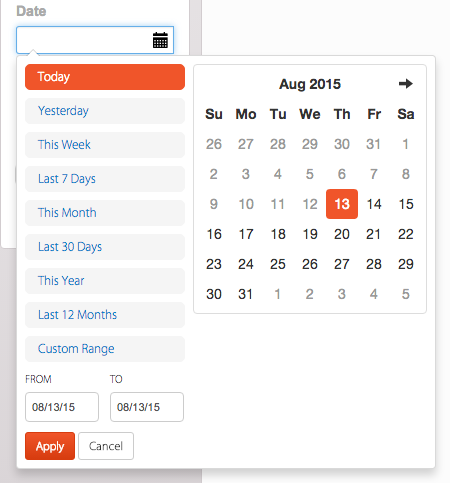This screenshot has width=450, height=483.
Task: Select Last 30 Days range
Action: pyautogui.click(x=105, y=247)
